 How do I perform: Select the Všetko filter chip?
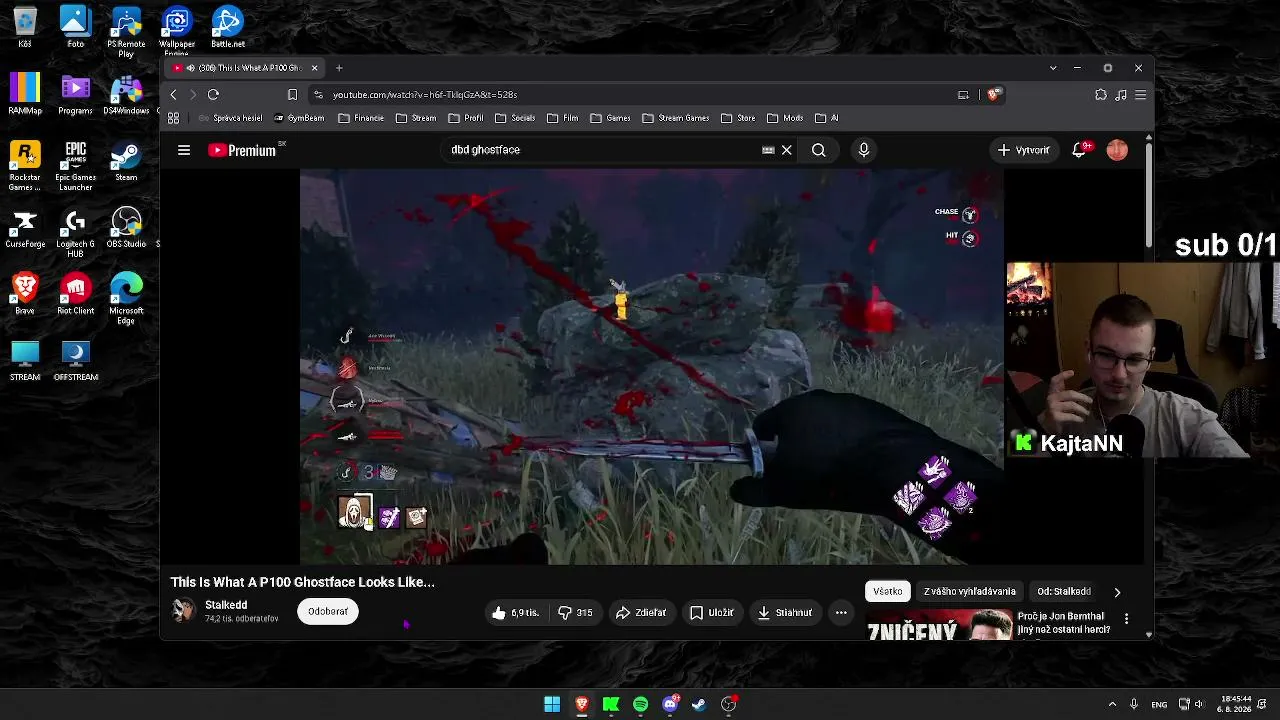[x=887, y=591]
